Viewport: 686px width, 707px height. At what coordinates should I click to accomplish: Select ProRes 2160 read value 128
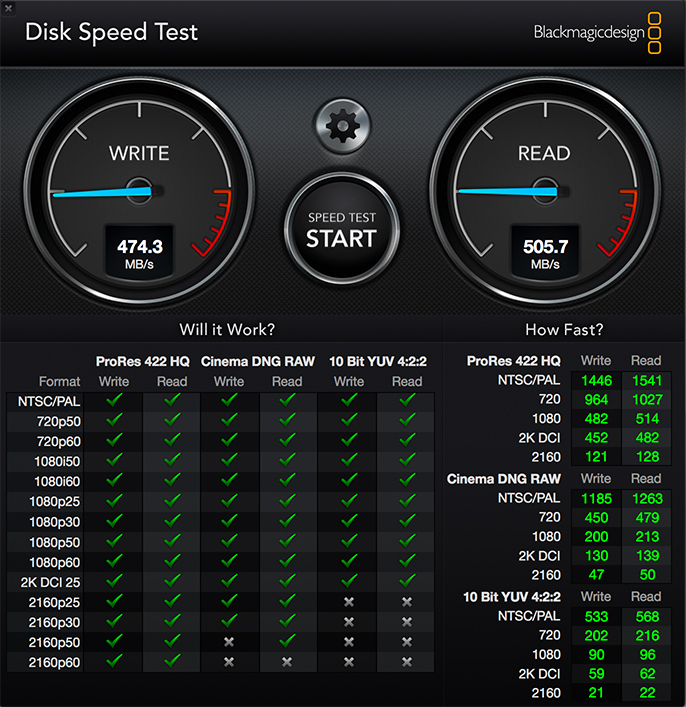pos(647,457)
